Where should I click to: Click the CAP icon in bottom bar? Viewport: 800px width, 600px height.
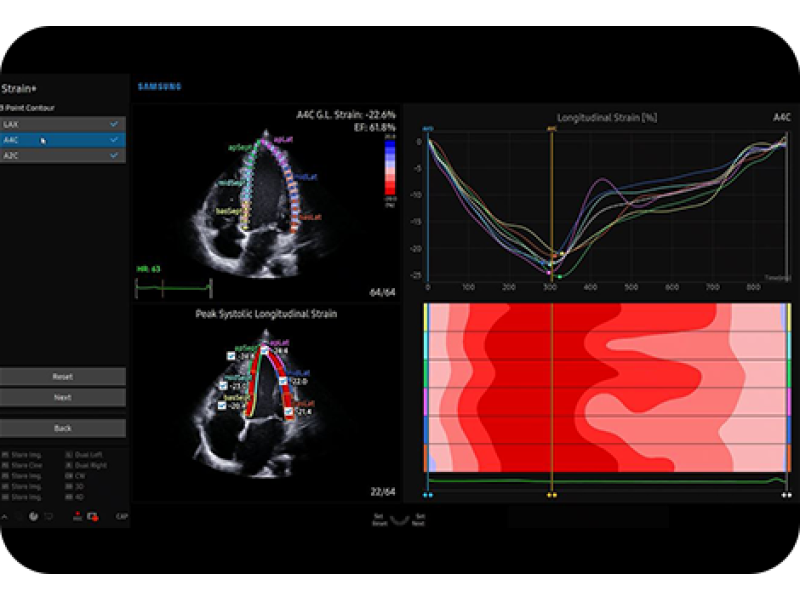(121, 517)
